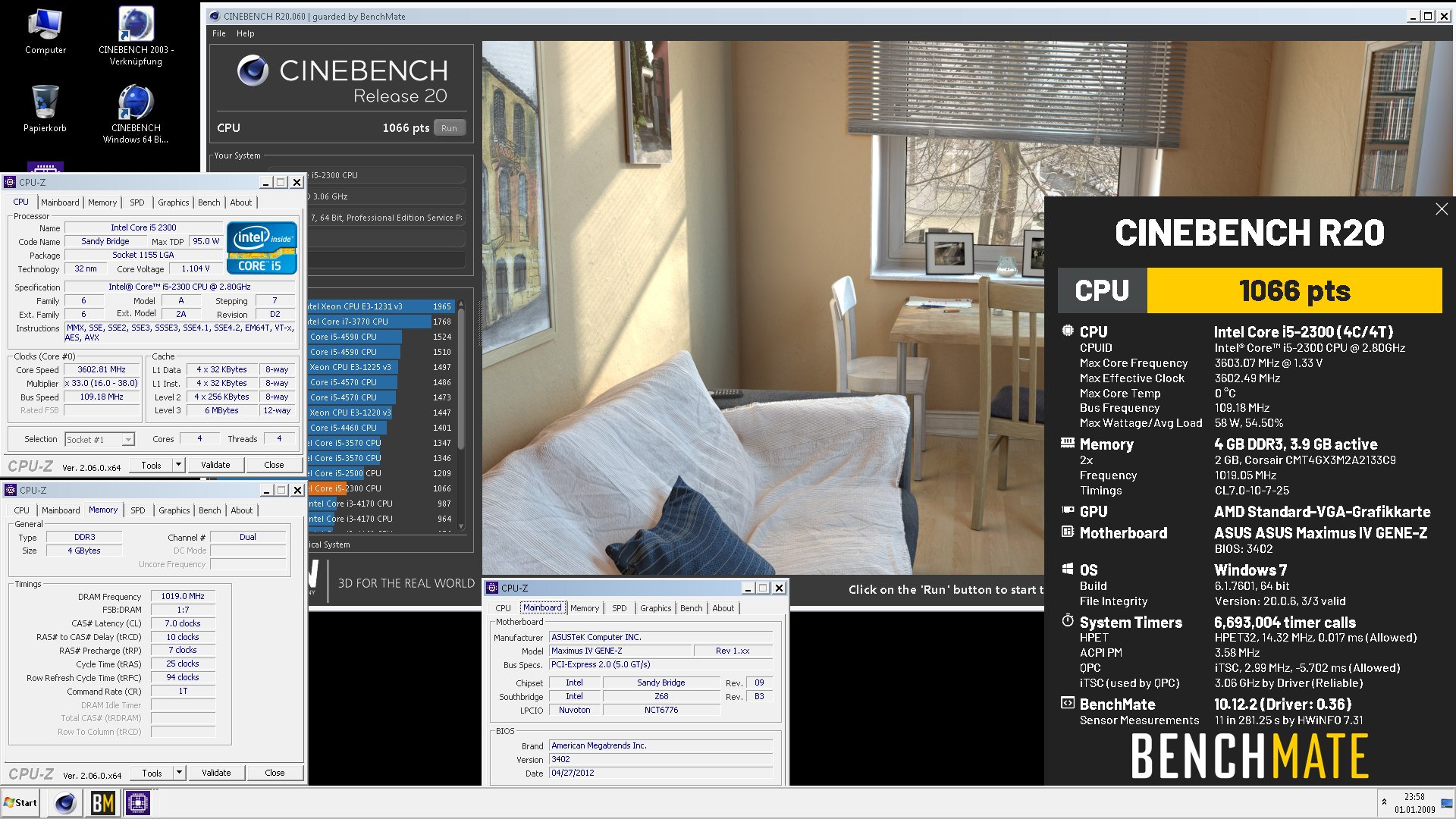
Task: Show hidden system tray icons arrow
Action: [x=1384, y=802]
